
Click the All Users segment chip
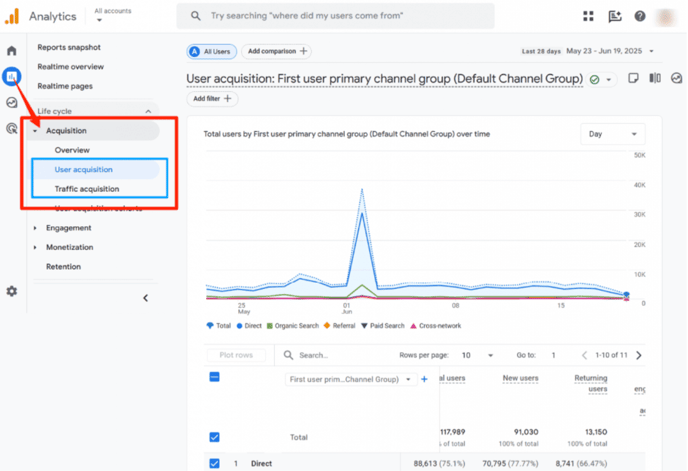click(211, 51)
